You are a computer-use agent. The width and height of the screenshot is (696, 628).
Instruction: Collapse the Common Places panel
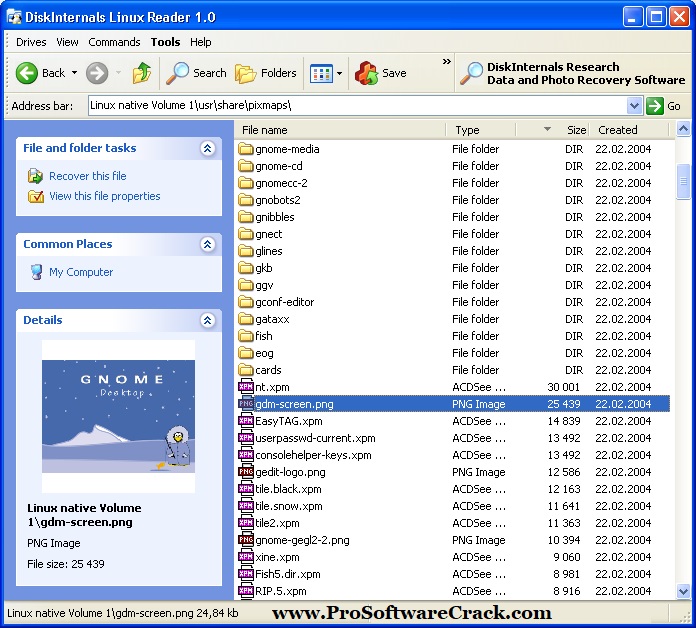pyautogui.click(x=207, y=244)
